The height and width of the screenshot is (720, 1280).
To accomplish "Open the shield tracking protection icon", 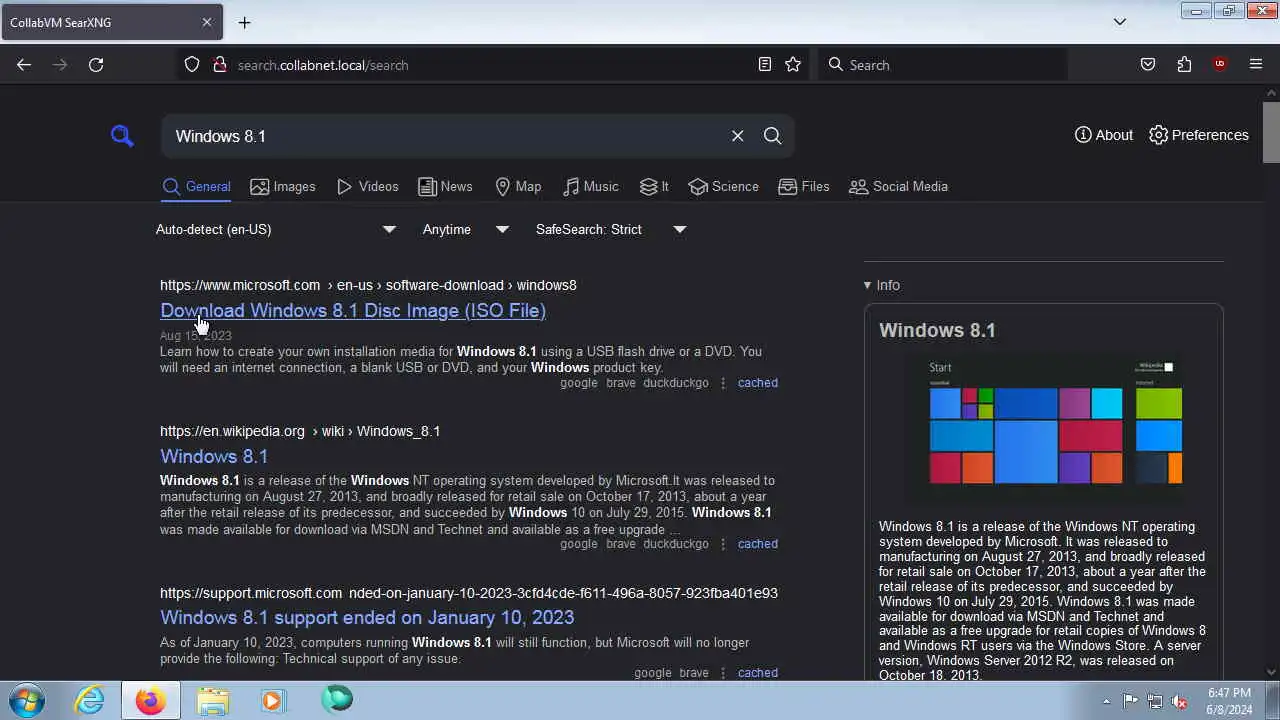I will 192,65.
